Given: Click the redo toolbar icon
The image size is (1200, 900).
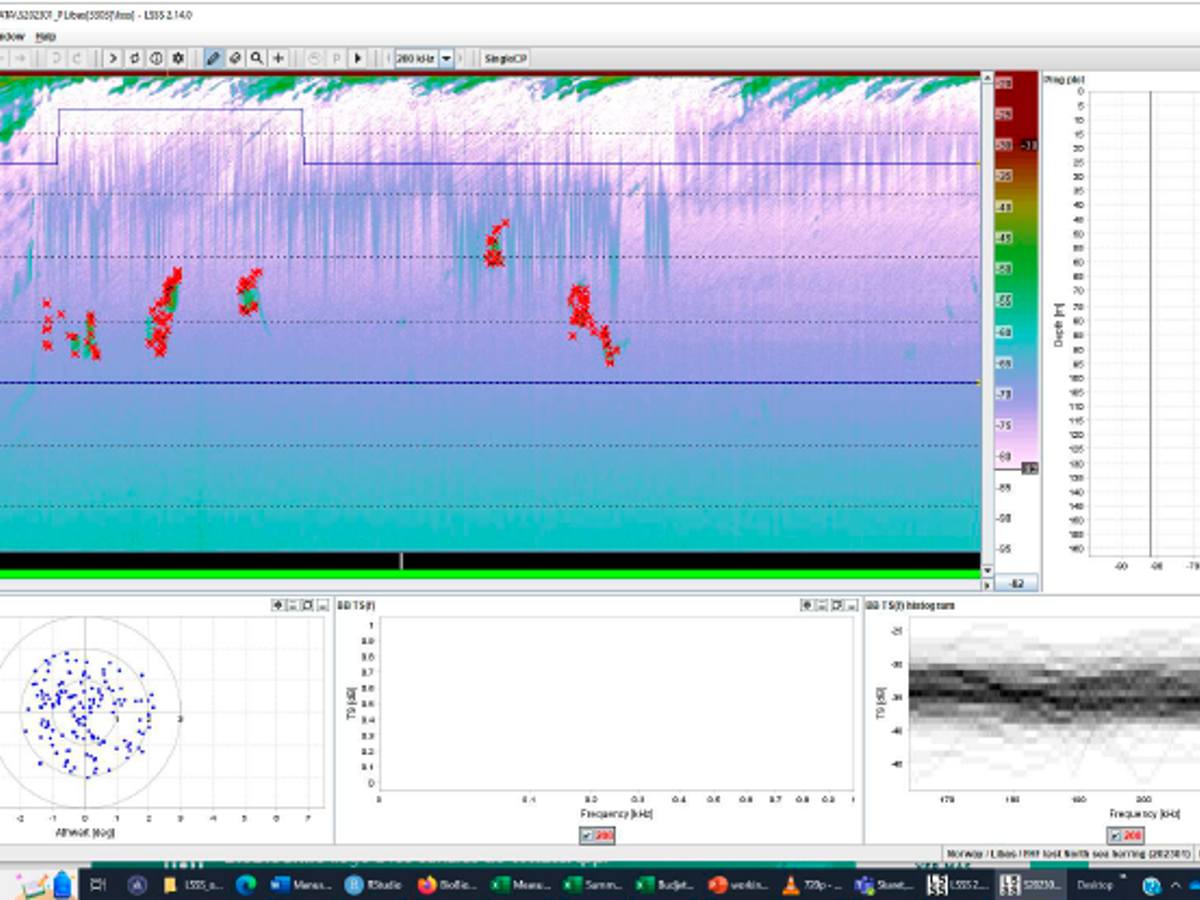Looking at the screenshot, I should tap(77, 58).
